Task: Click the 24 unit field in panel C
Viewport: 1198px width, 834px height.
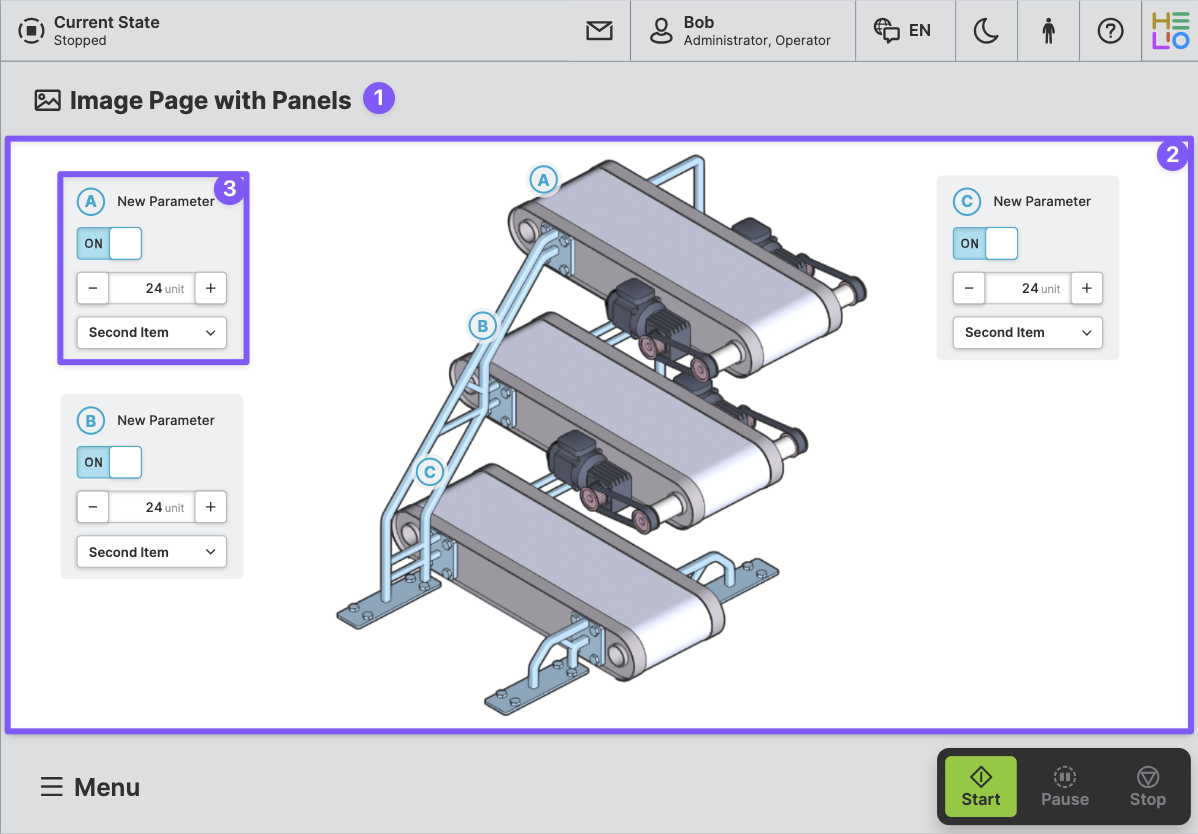Action: [1028, 288]
